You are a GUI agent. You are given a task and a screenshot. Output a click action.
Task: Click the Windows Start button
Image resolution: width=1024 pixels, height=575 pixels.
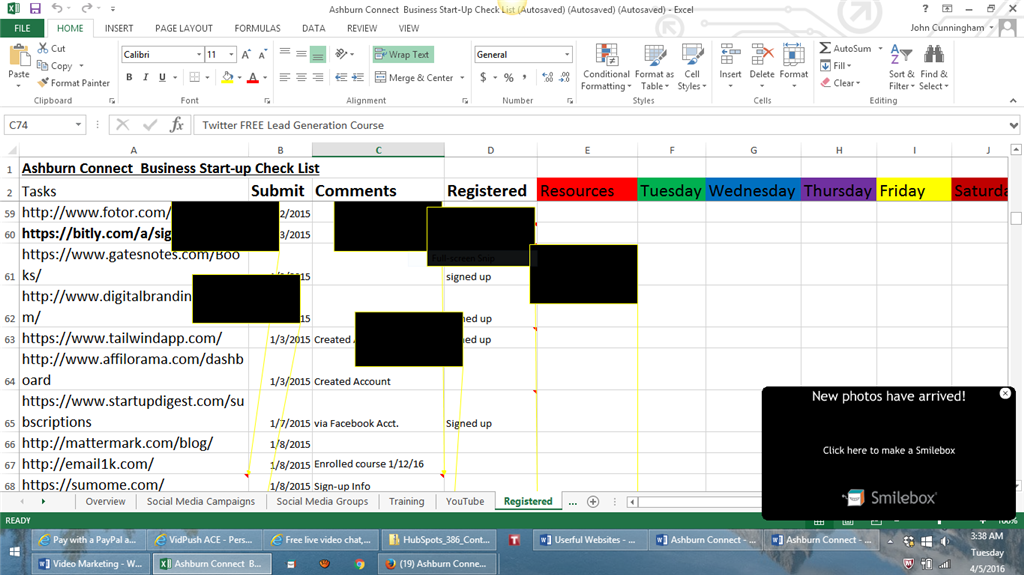(x=14, y=551)
